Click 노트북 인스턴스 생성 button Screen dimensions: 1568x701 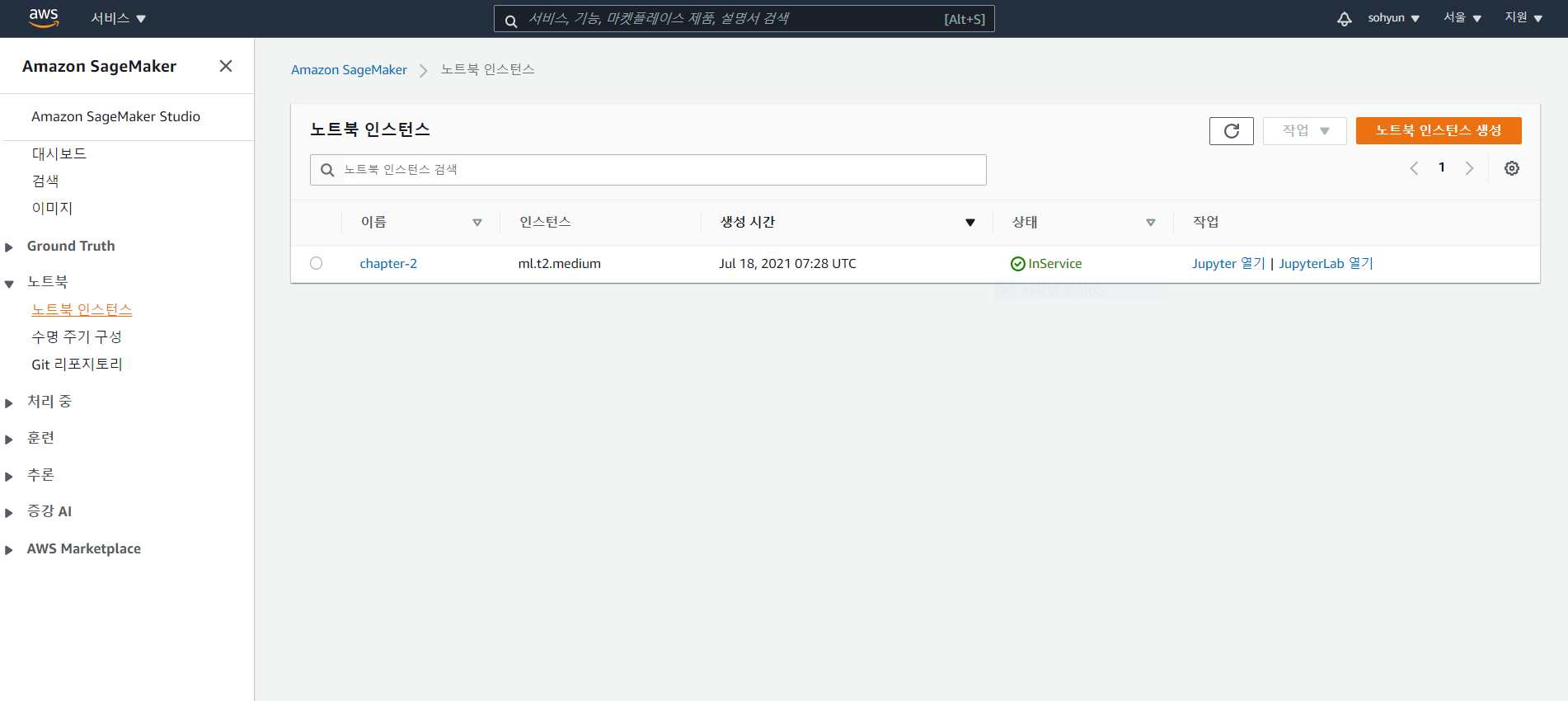click(x=1439, y=131)
